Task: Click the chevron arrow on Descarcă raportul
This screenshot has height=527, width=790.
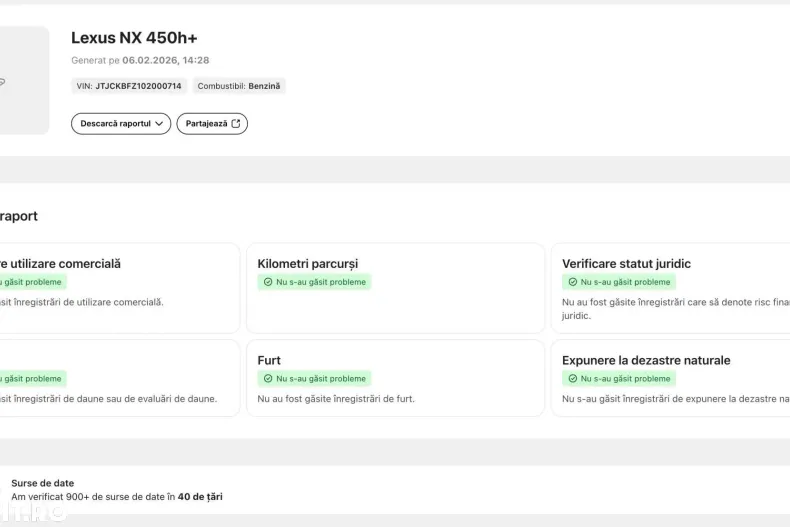Action: pyautogui.click(x=160, y=124)
